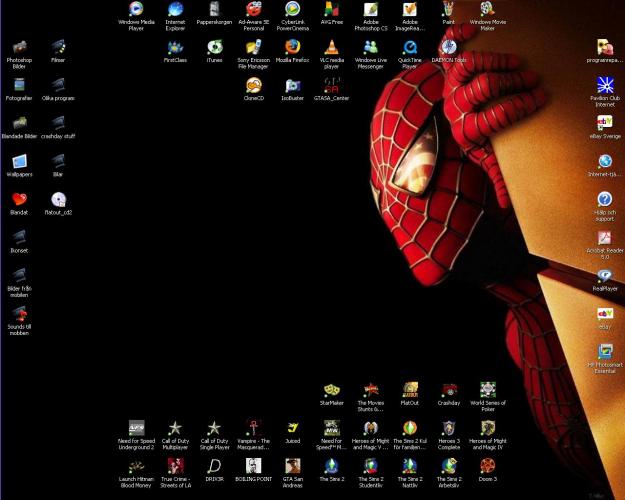Click the Acrobat Reader 5.0 icon
The image size is (625, 500).
pos(604,238)
